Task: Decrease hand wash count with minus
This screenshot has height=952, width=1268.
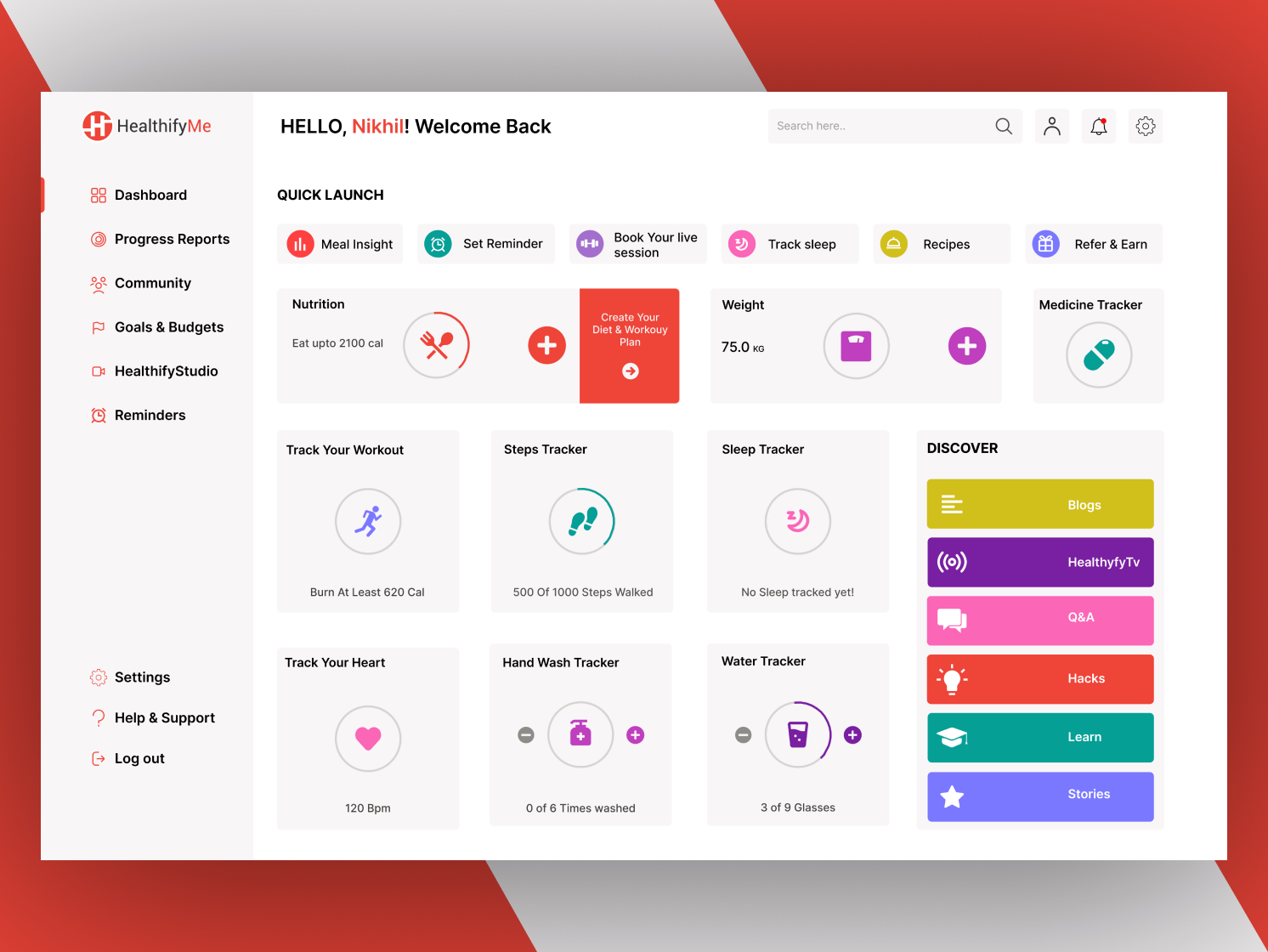Action: (x=526, y=735)
